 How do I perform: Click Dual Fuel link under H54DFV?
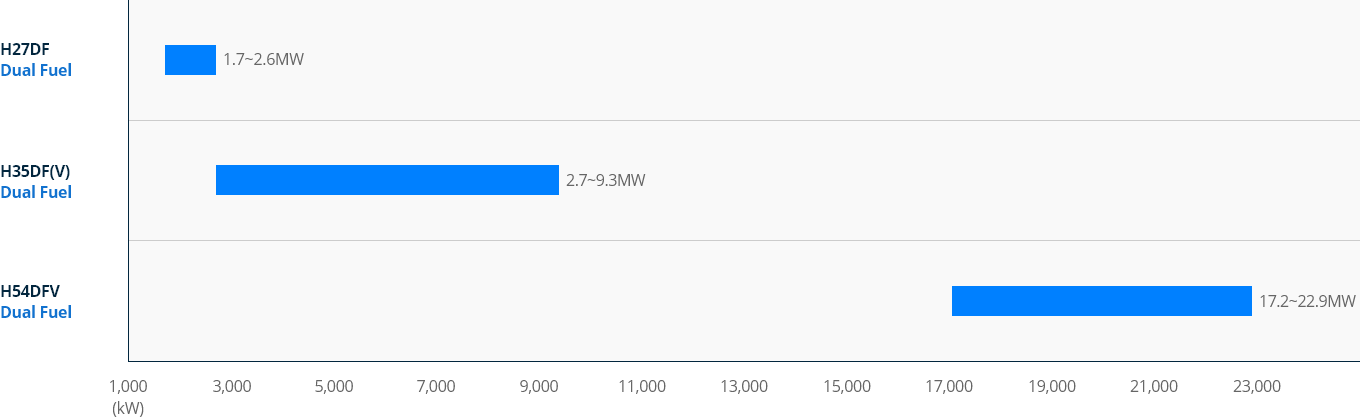point(36,311)
